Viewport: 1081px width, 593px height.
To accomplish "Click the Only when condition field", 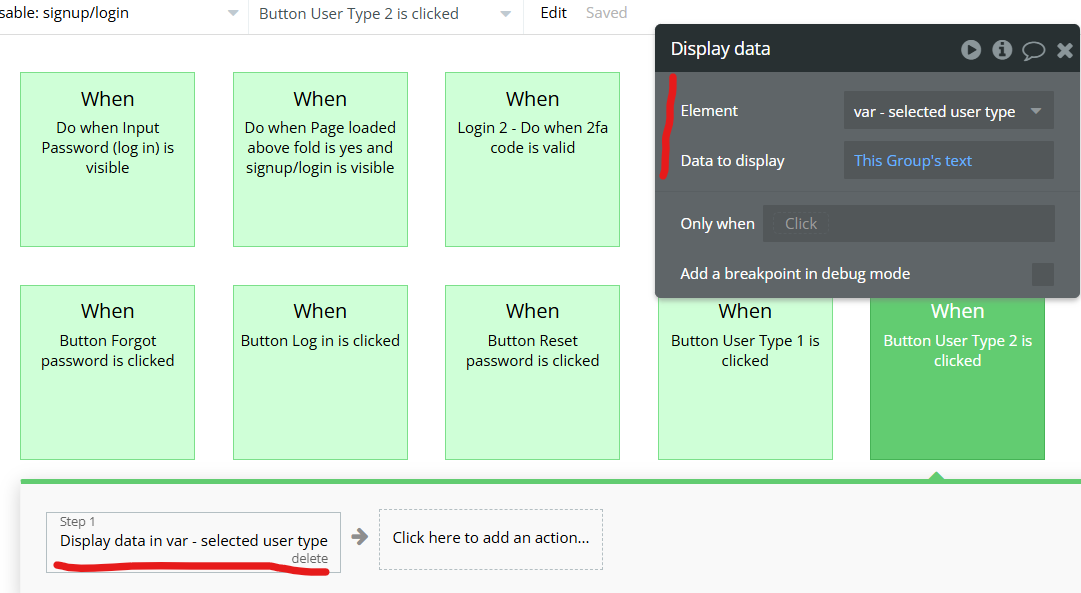I will 908,223.
